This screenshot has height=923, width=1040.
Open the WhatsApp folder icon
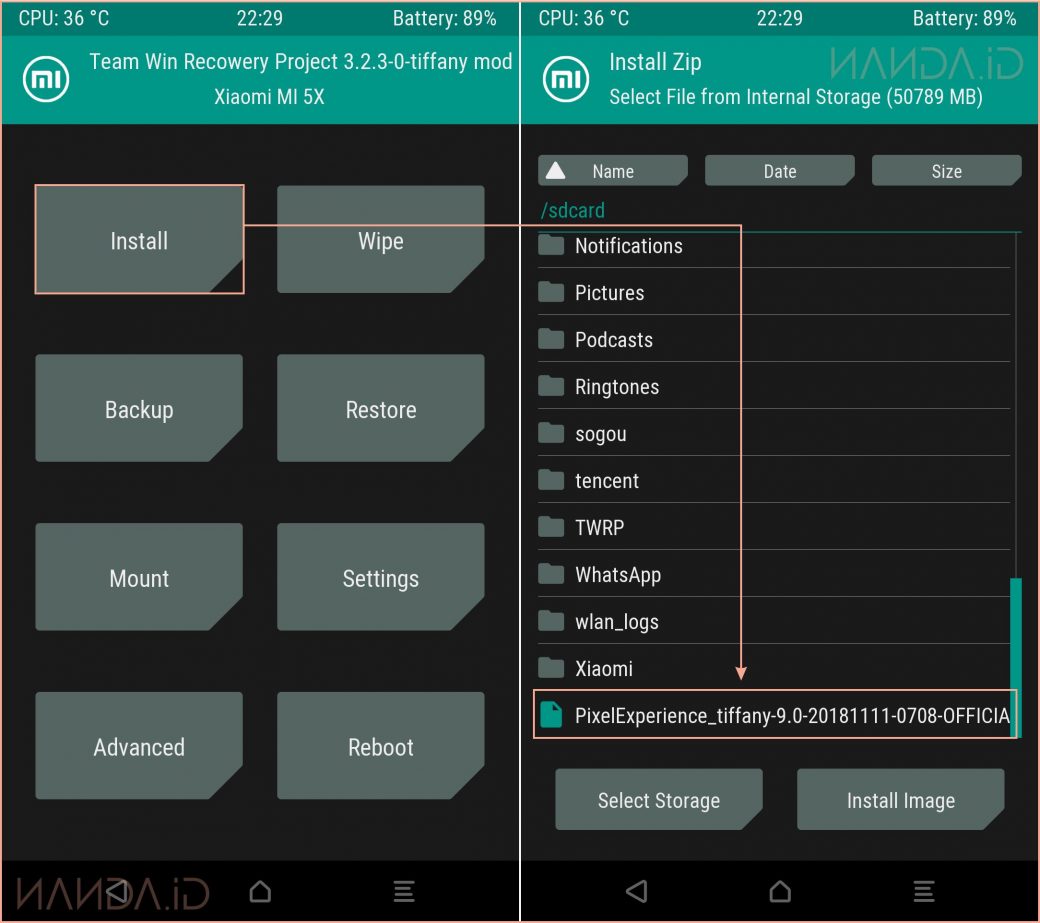coord(551,574)
